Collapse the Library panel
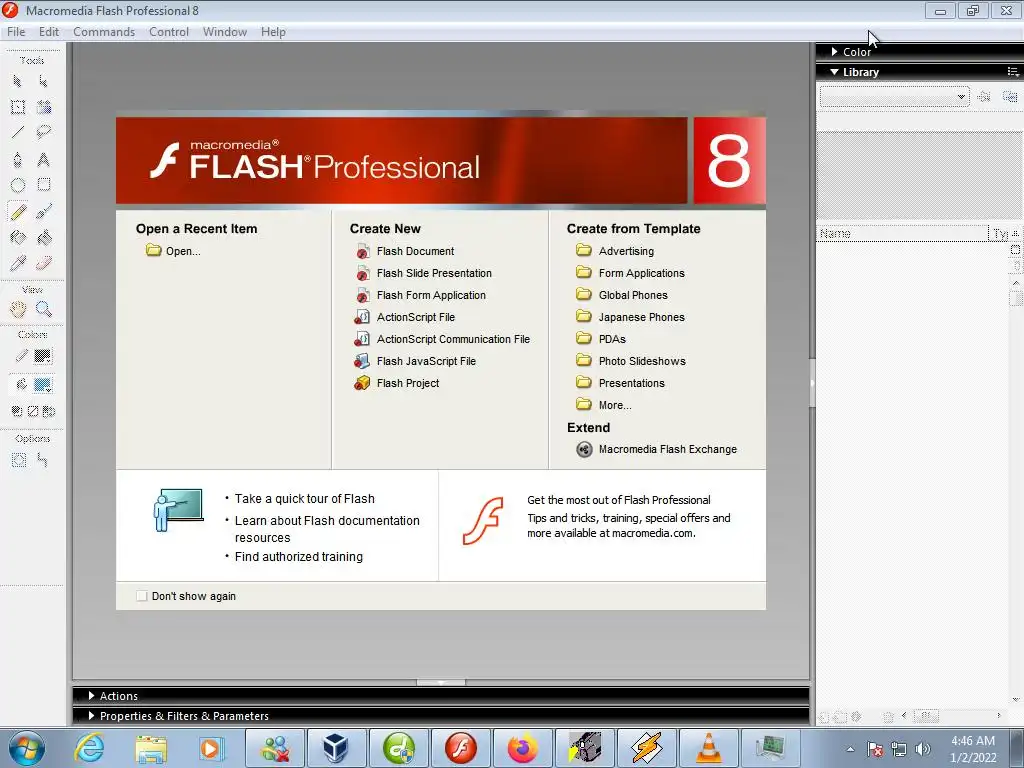 [x=834, y=72]
